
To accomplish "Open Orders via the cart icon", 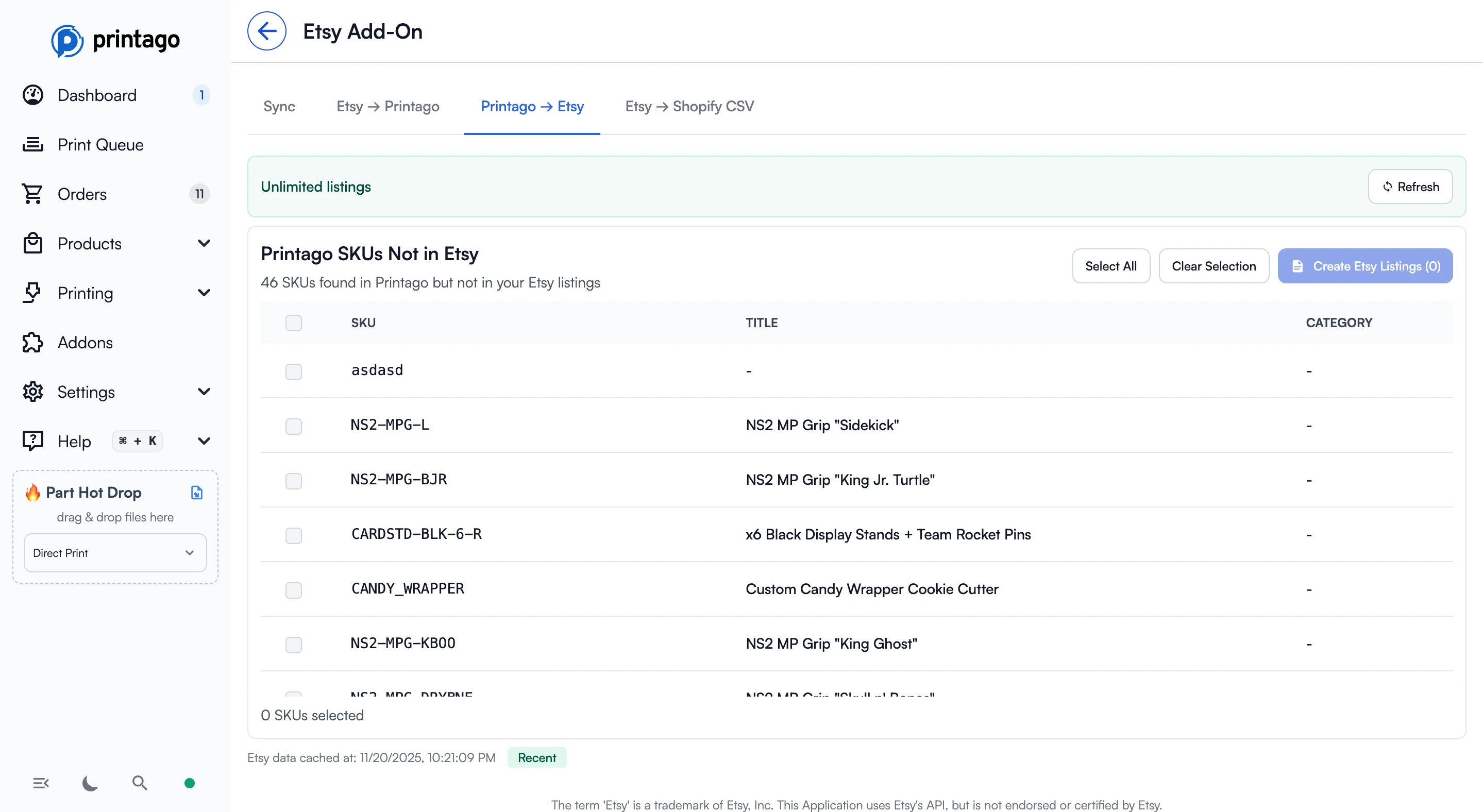I will coord(32,194).
